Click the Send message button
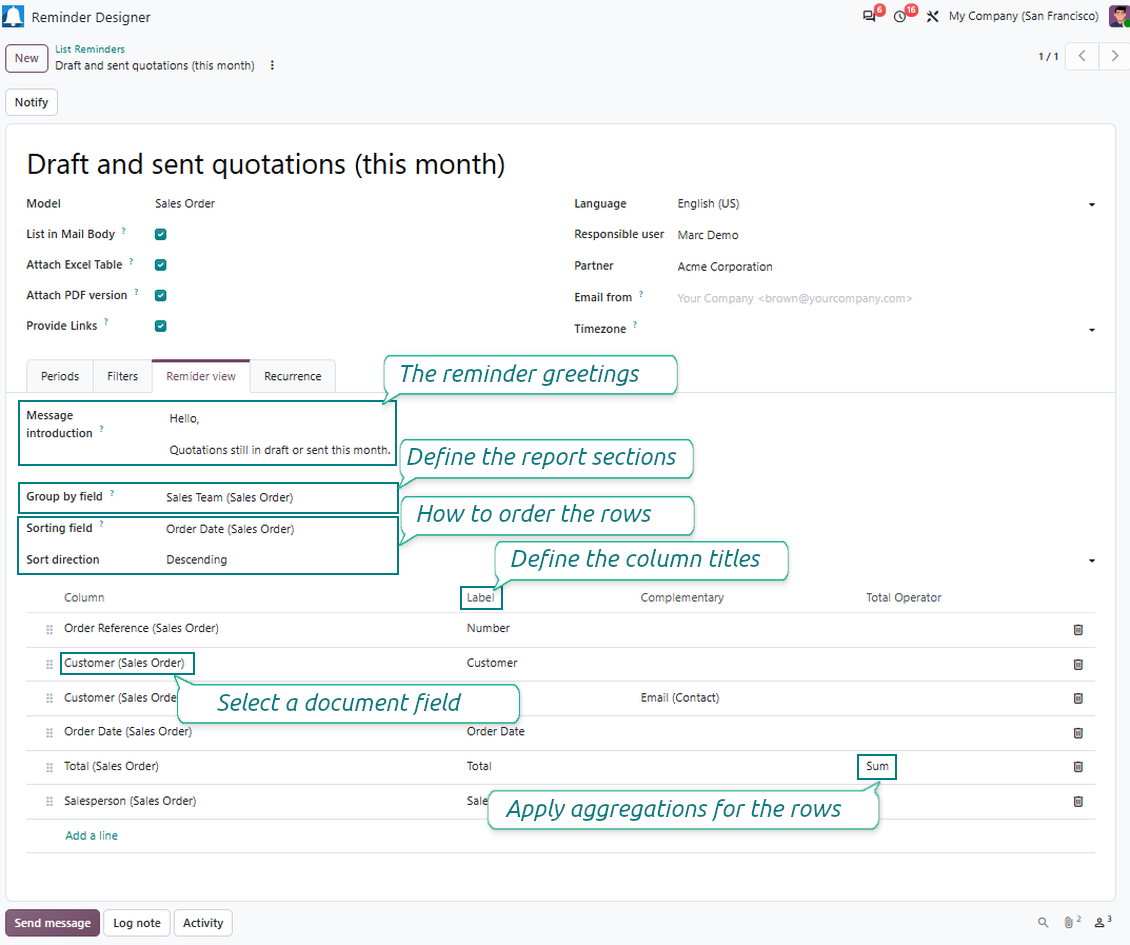 [53, 923]
